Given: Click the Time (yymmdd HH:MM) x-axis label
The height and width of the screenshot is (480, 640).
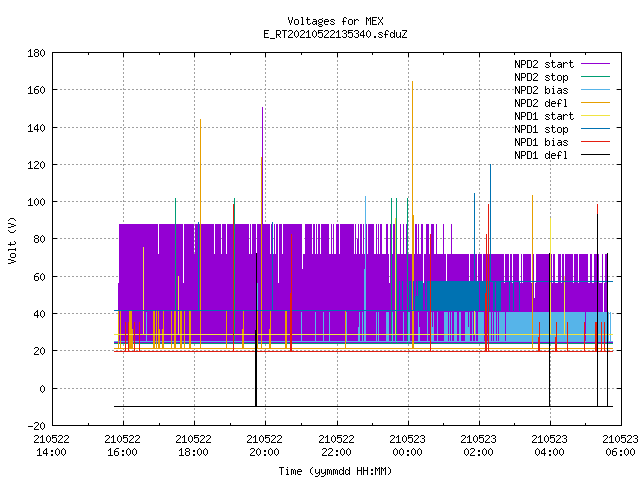Looking at the screenshot, I should tap(335, 471).
